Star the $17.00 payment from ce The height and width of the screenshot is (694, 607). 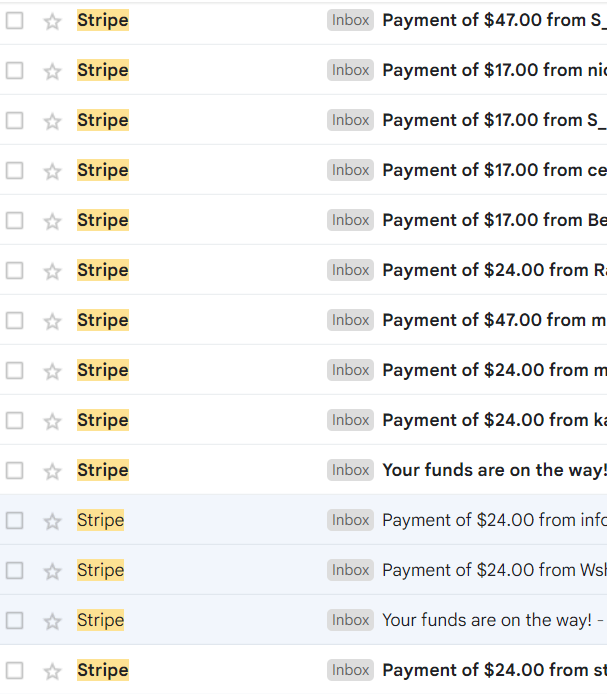52,171
